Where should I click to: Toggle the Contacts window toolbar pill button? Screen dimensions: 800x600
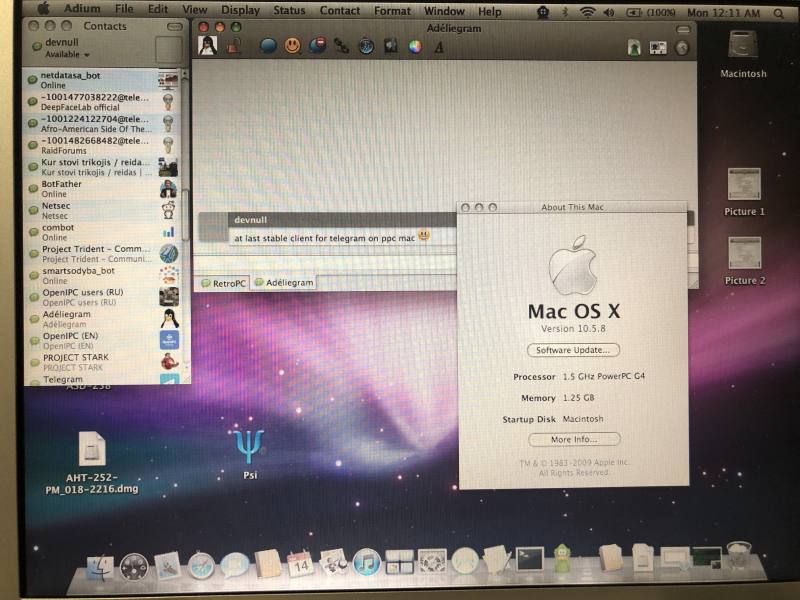tap(174, 26)
